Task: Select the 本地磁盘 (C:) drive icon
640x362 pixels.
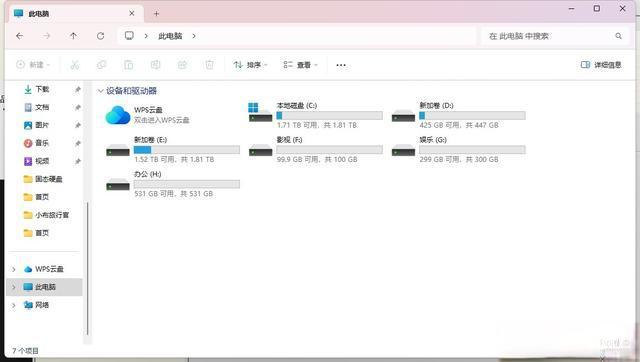Action: pyautogui.click(x=260, y=112)
